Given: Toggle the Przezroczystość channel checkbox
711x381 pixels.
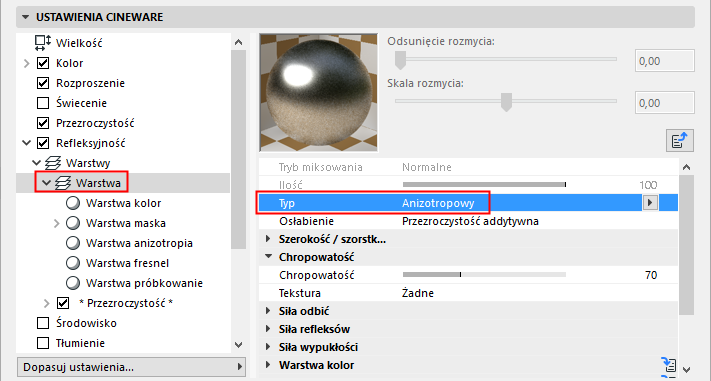Looking at the screenshot, I should pyautogui.click(x=43, y=123).
